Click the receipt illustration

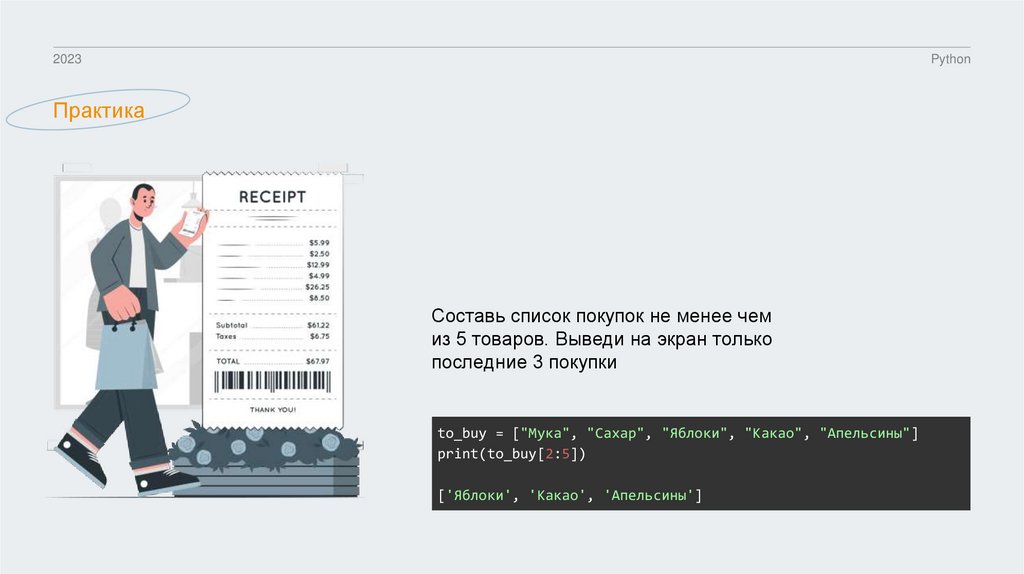pyautogui.click(x=272, y=300)
